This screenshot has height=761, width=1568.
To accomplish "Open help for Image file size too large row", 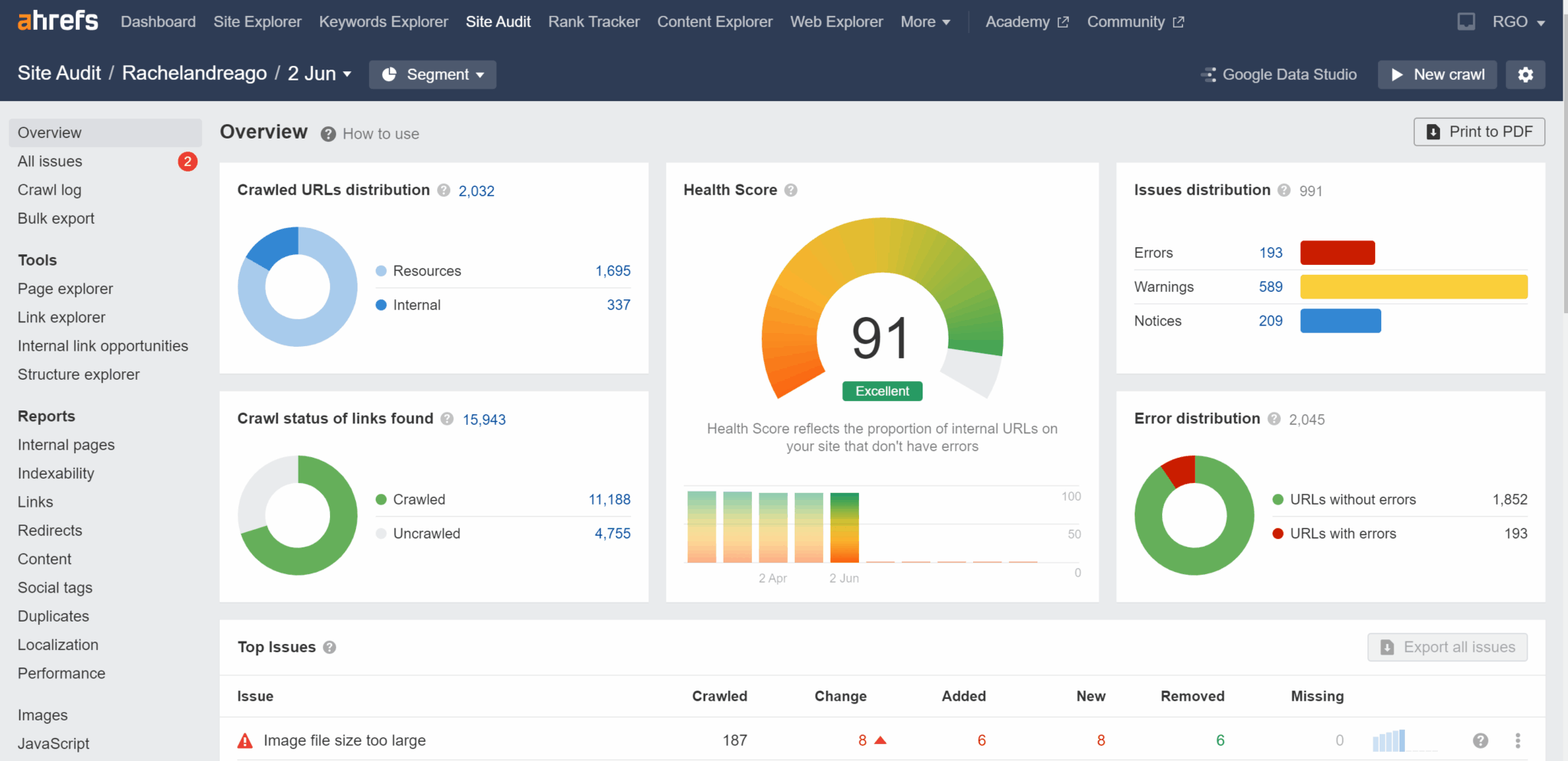I will tap(1481, 740).
